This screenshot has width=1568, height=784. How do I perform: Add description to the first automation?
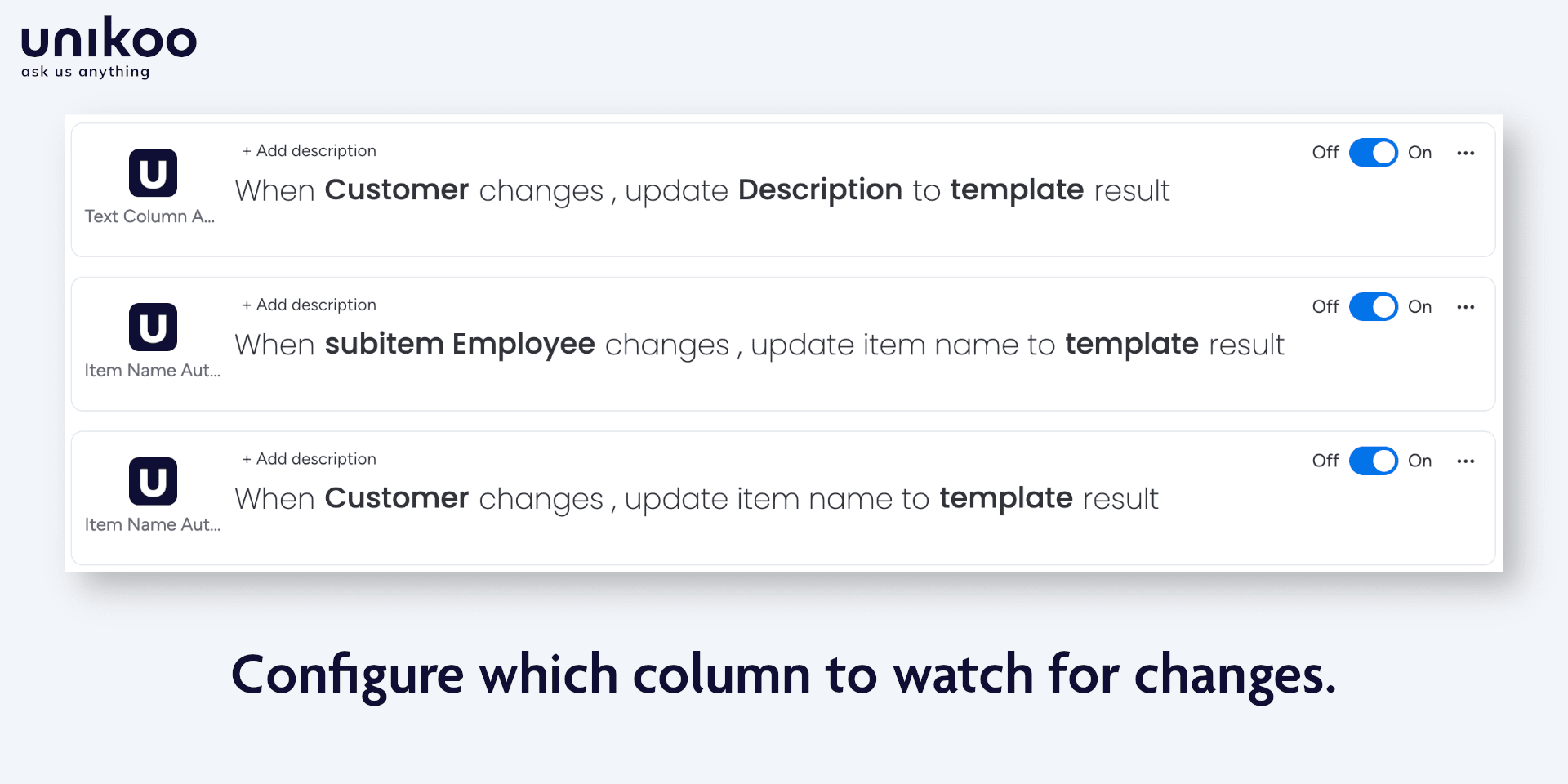(x=309, y=150)
